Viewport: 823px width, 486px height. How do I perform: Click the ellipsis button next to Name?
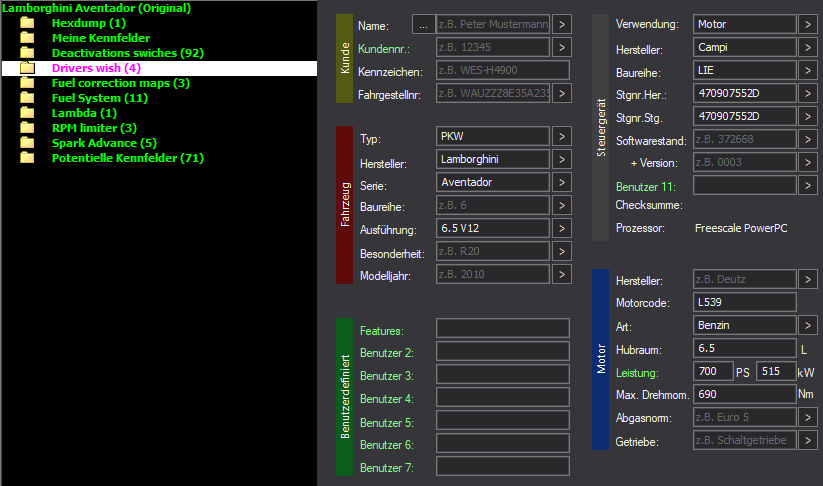(424, 24)
